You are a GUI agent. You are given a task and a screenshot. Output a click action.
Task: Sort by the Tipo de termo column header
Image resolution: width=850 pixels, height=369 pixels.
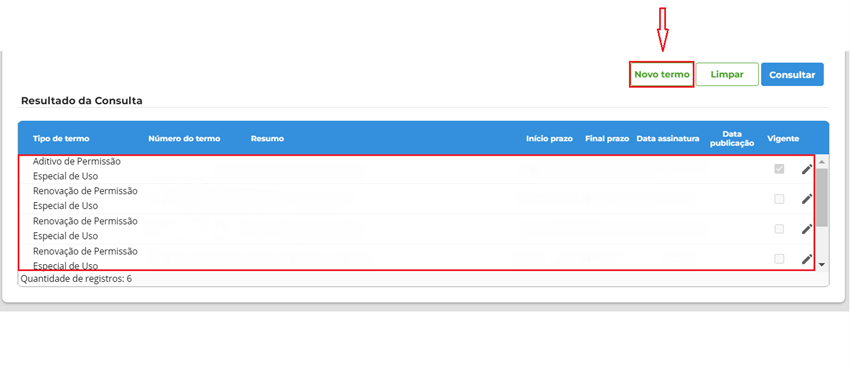[x=61, y=139]
